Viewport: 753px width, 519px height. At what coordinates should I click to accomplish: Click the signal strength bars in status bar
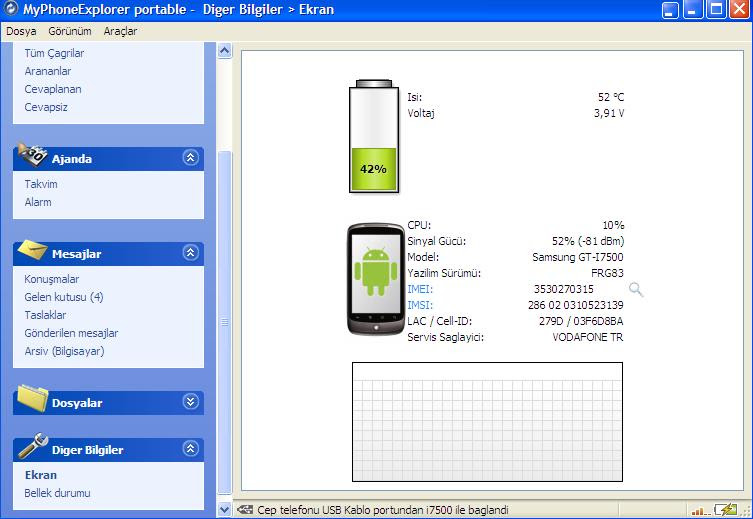[701, 510]
